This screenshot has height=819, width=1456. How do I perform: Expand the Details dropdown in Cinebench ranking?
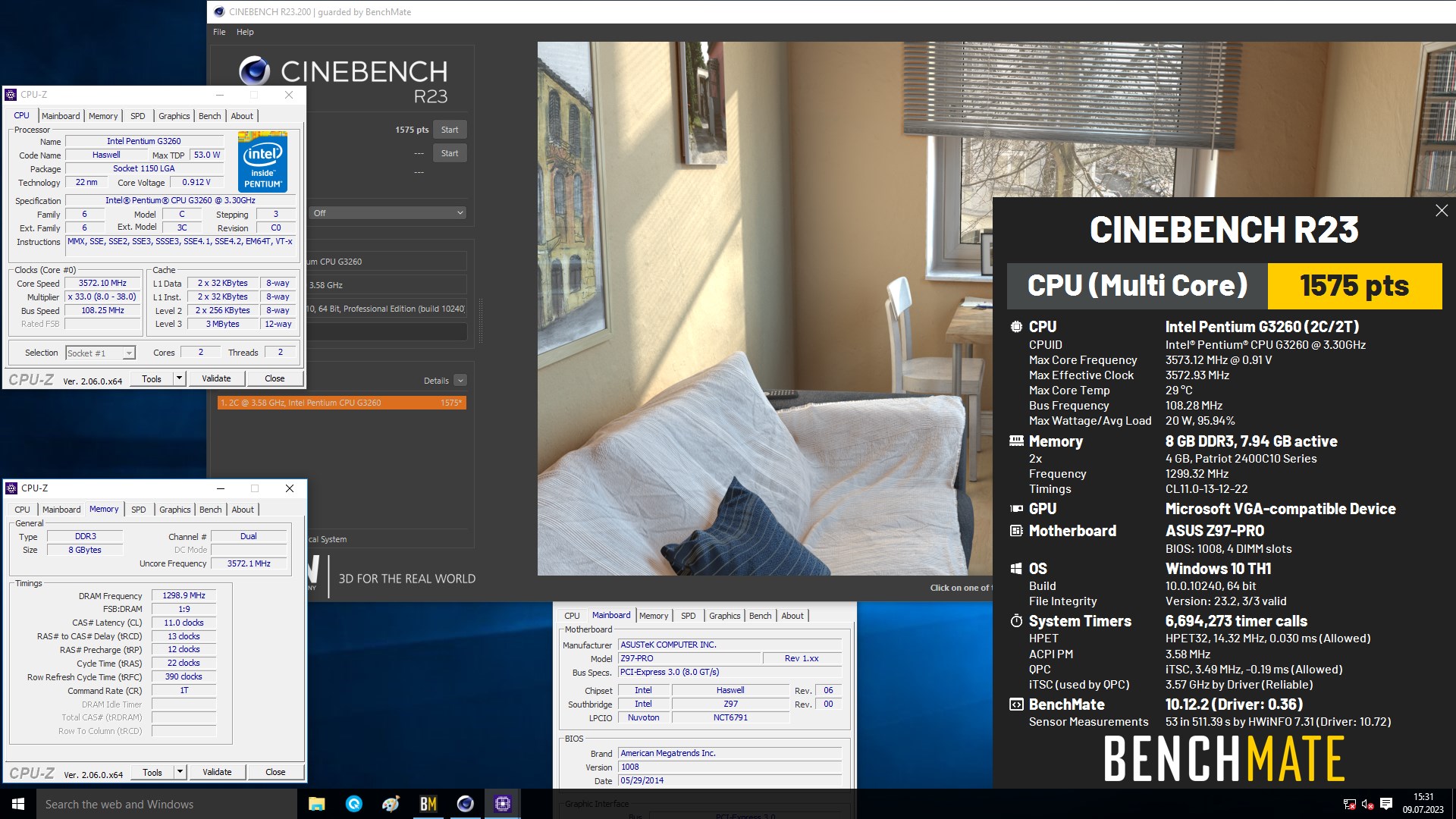click(460, 381)
